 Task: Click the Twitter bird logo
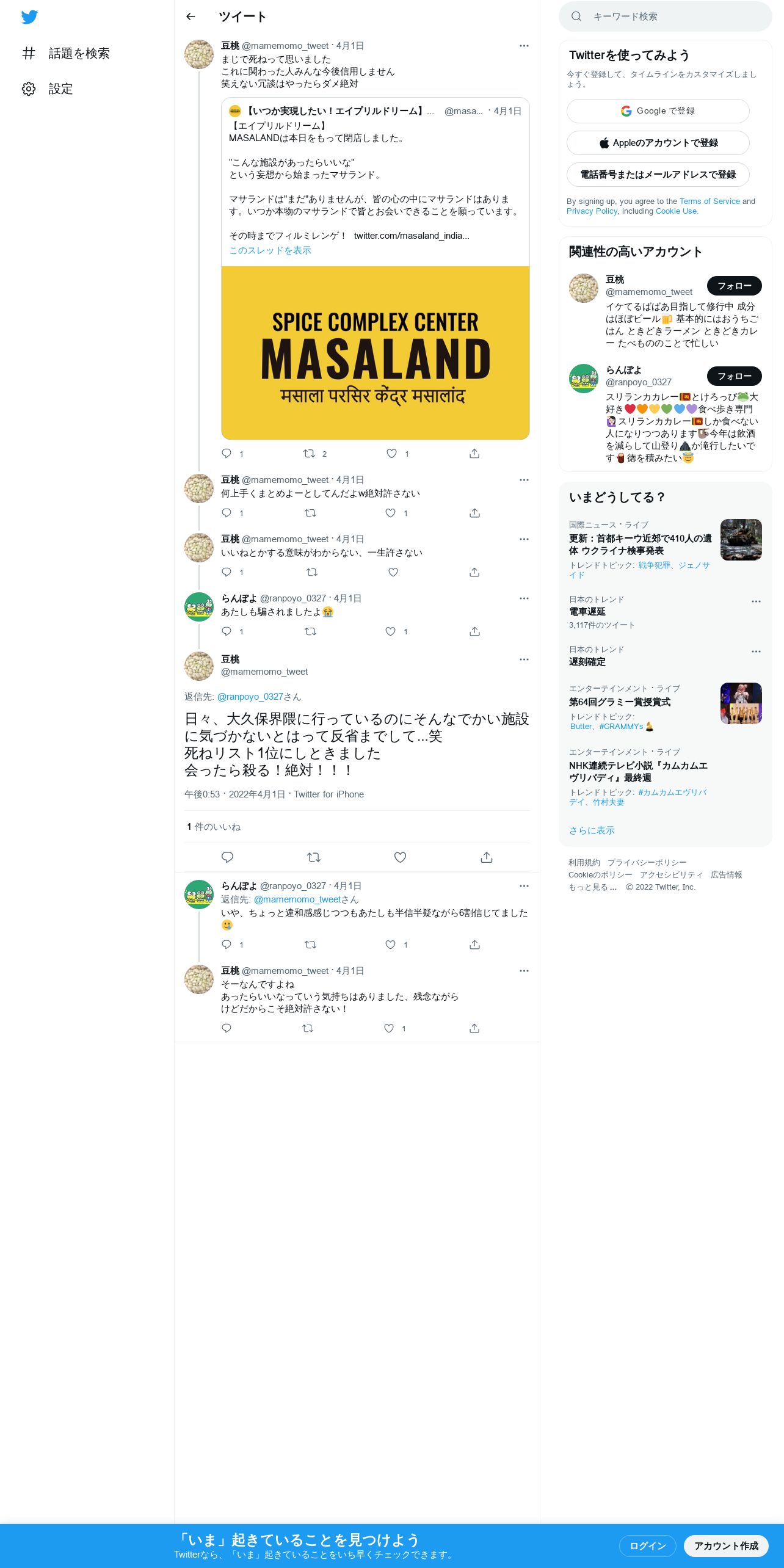(29, 17)
